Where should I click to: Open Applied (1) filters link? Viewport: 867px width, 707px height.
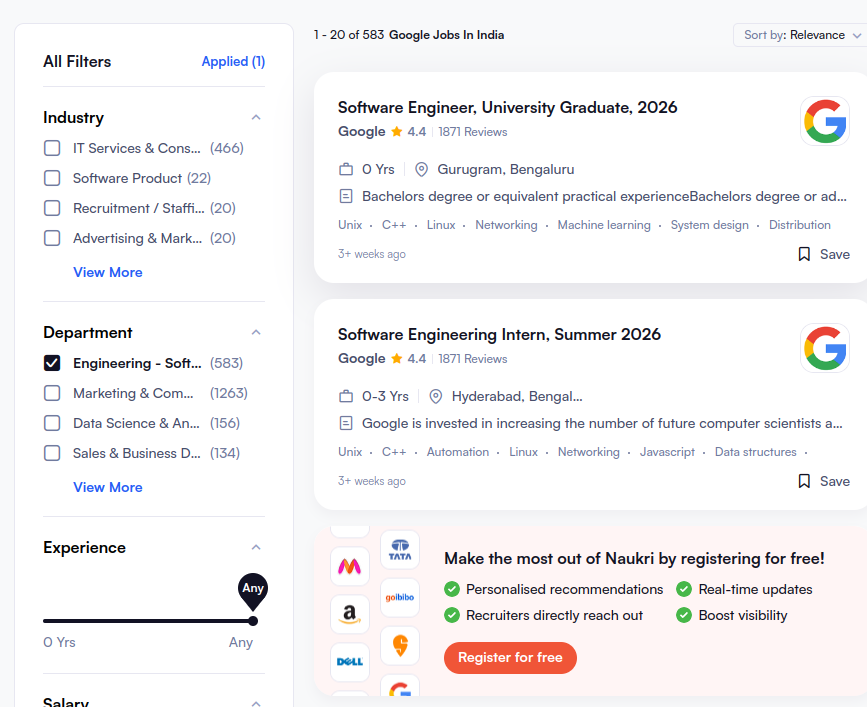pyautogui.click(x=233, y=61)
